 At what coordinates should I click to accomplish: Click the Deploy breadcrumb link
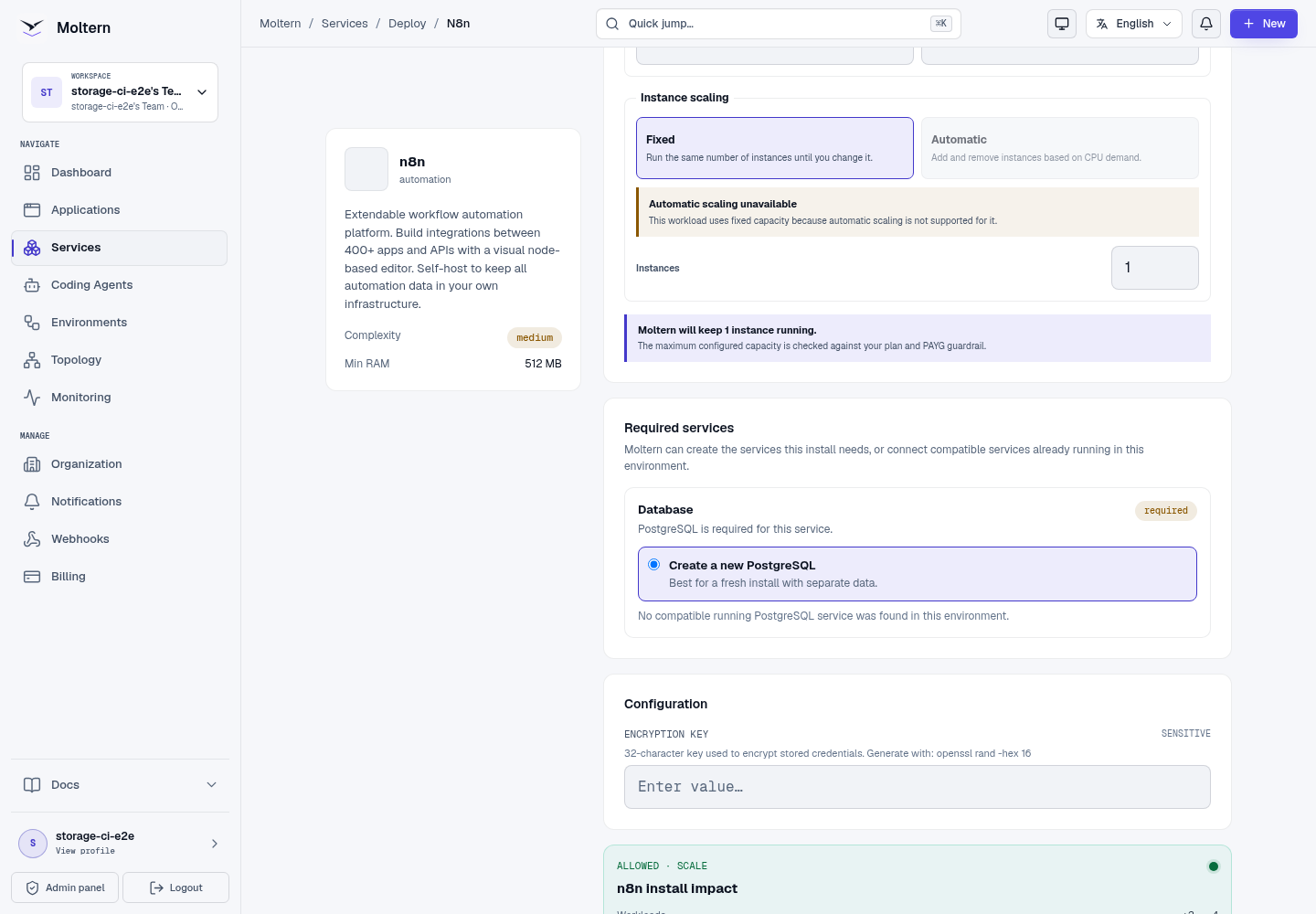point(407,24)
